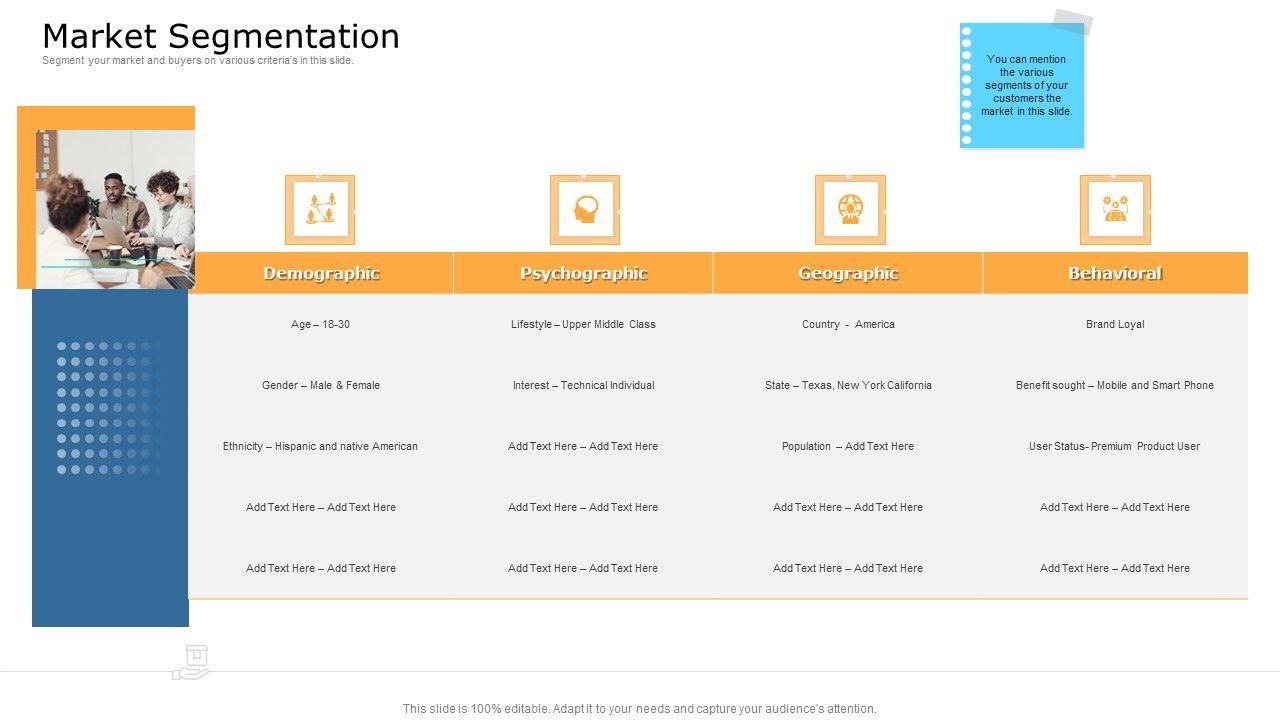Screen dimensions: 1280x720
Task: Click the blue sticky note
Action: 1023,87
